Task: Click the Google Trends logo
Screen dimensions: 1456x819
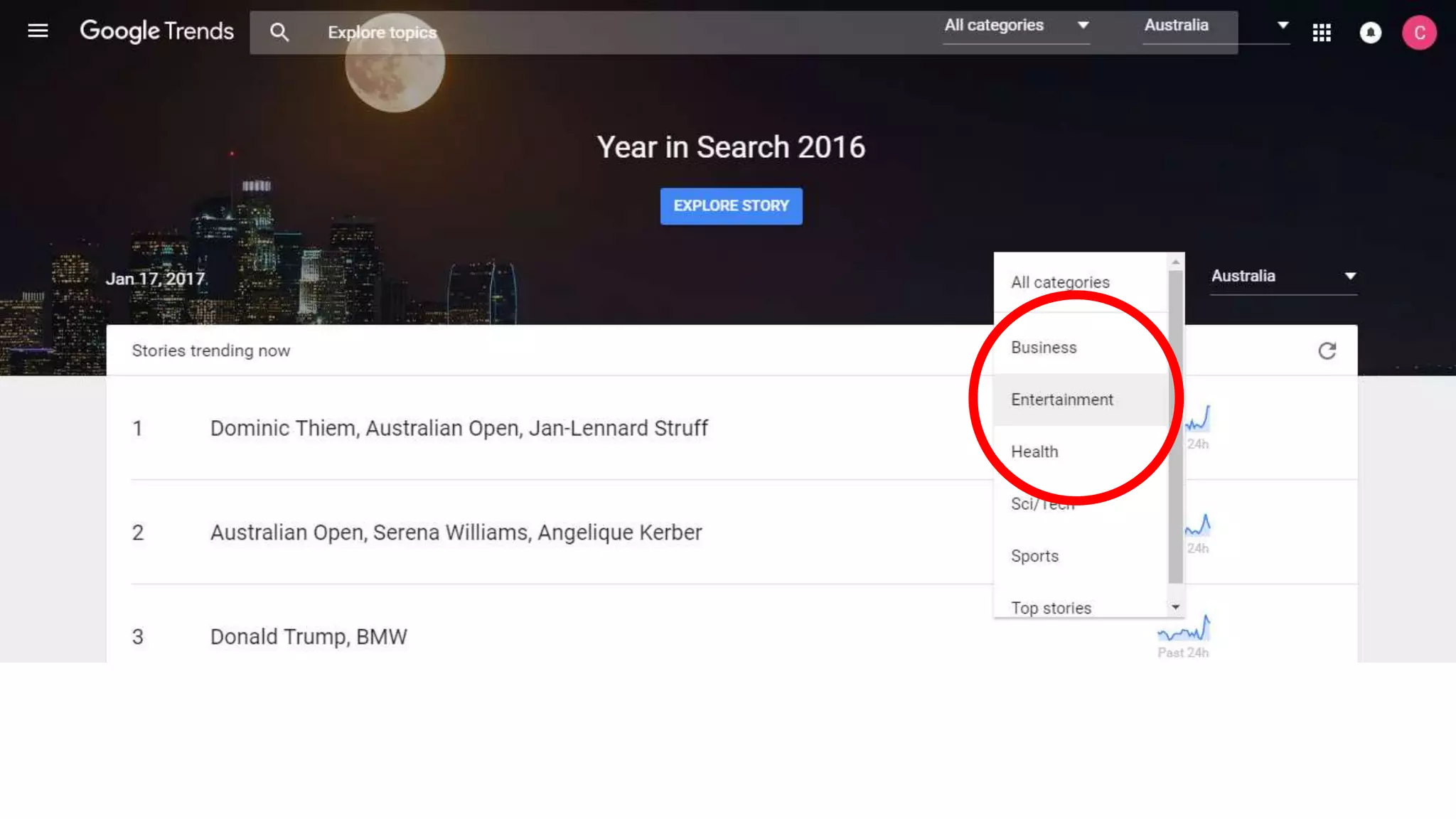Action: point(156,31)
